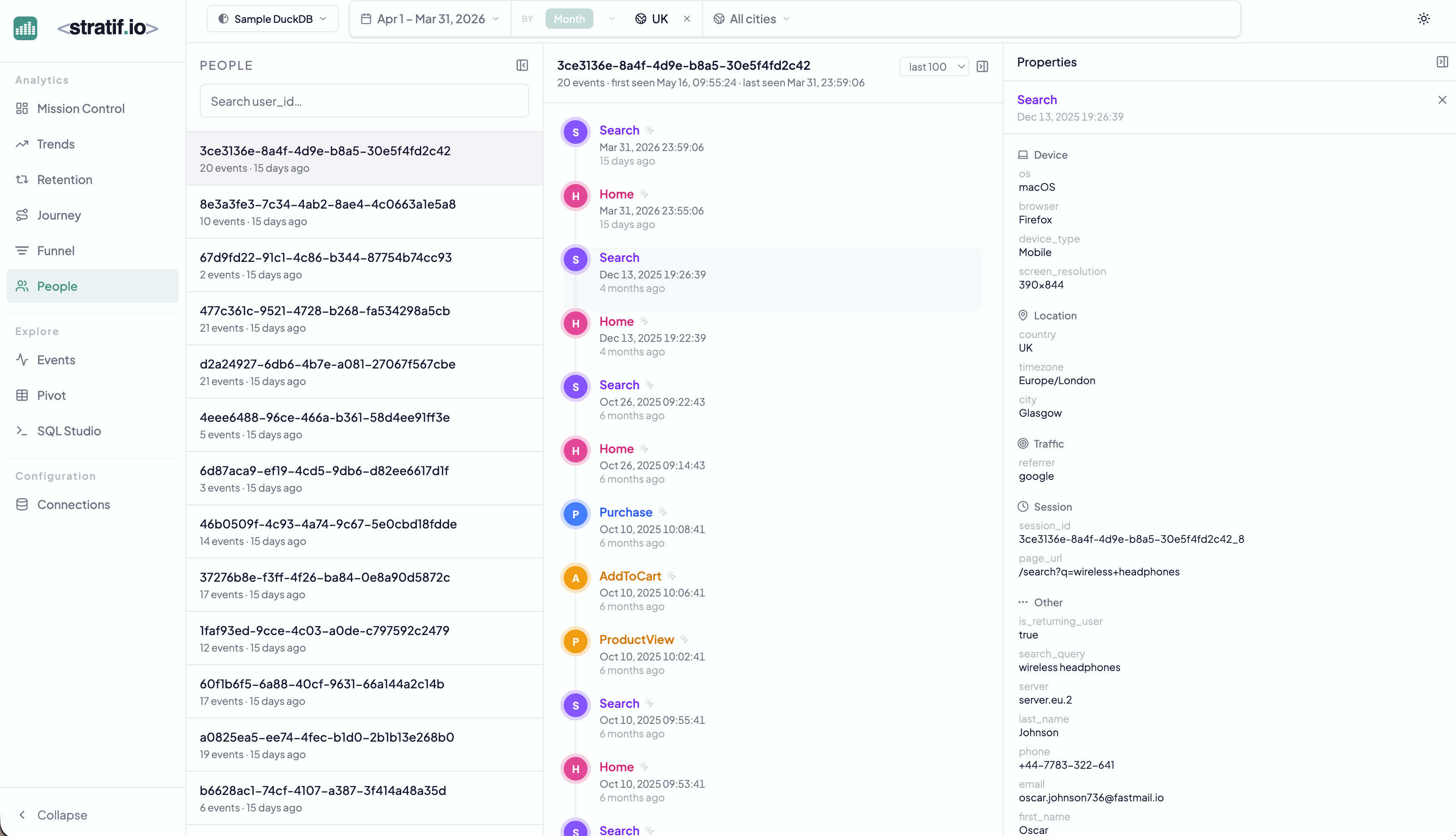
Task: Close the Search event properties
Action: pos(1442,100)
